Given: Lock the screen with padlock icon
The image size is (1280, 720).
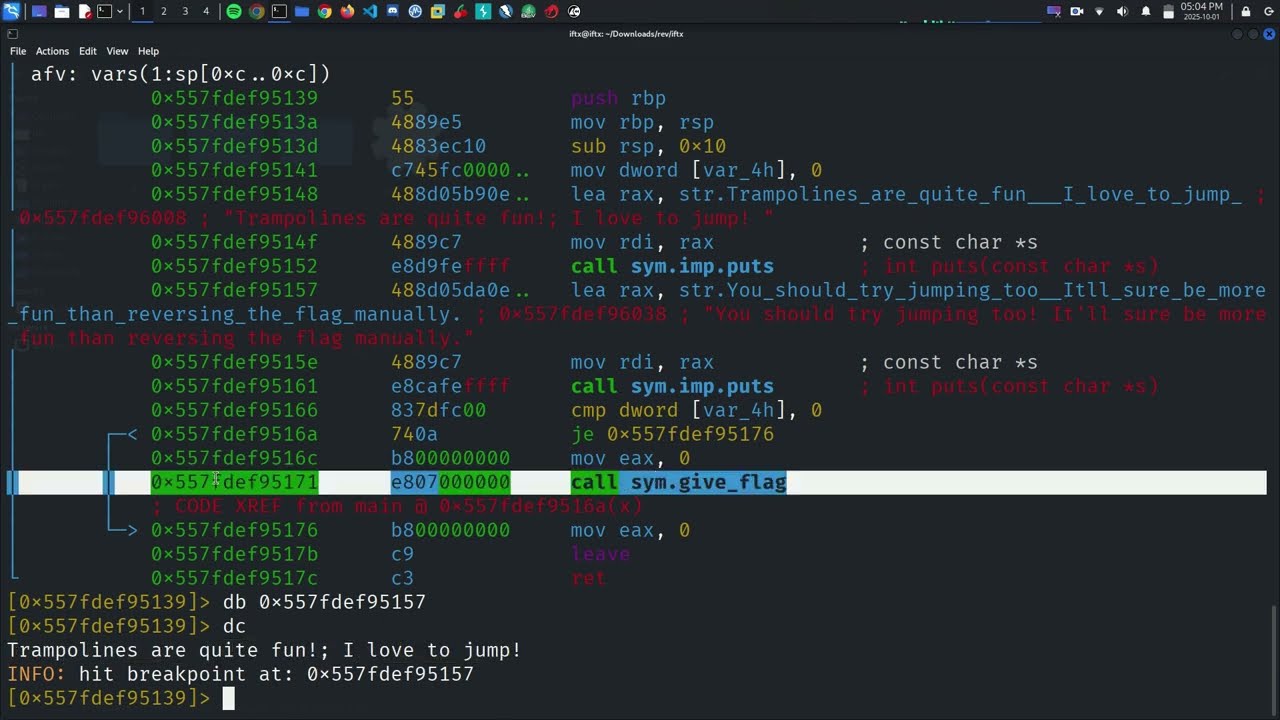Looking at the screenshot, I should (x=1246, y=12).
